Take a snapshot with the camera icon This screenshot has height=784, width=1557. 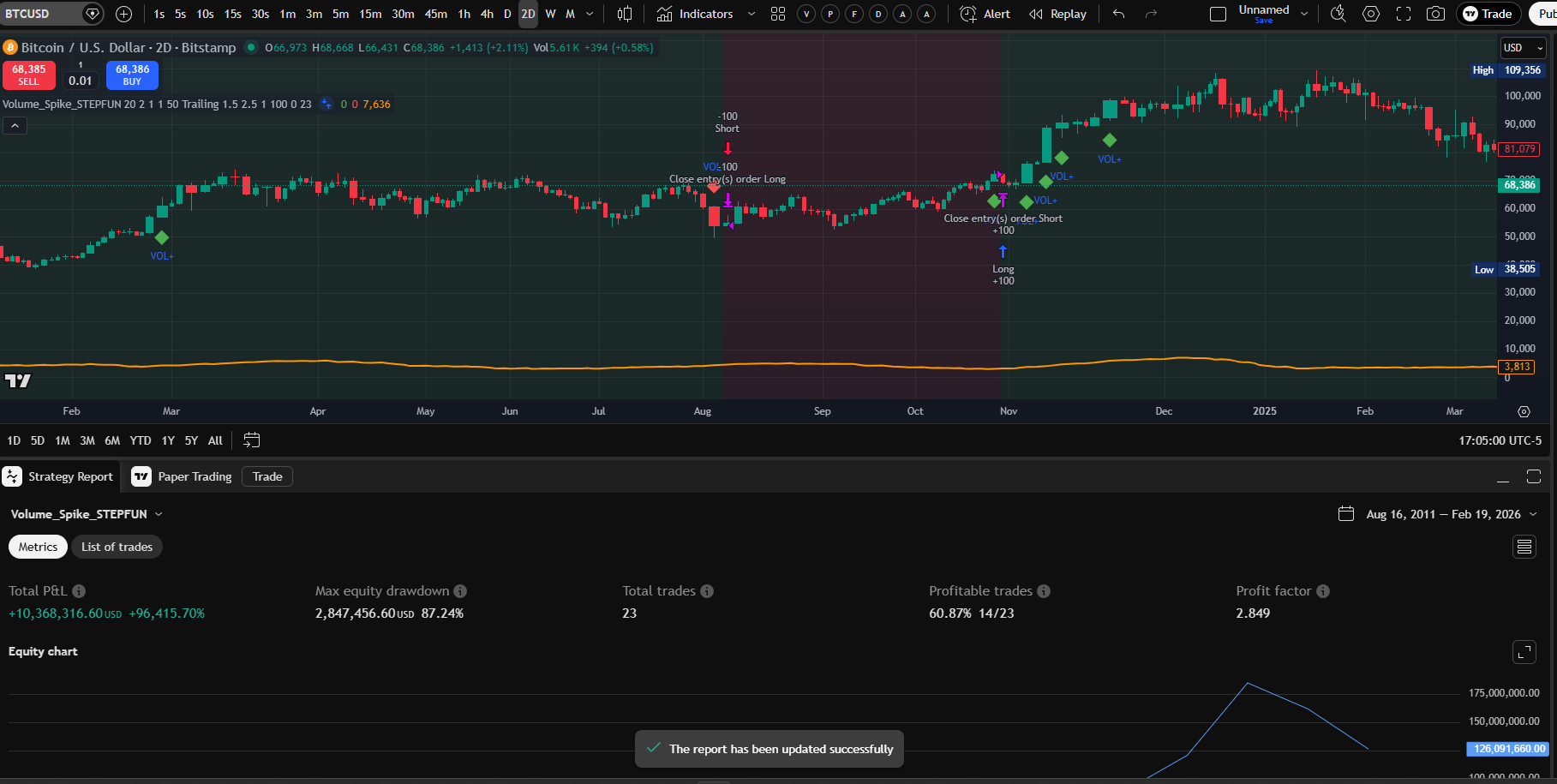point(1436,14)
